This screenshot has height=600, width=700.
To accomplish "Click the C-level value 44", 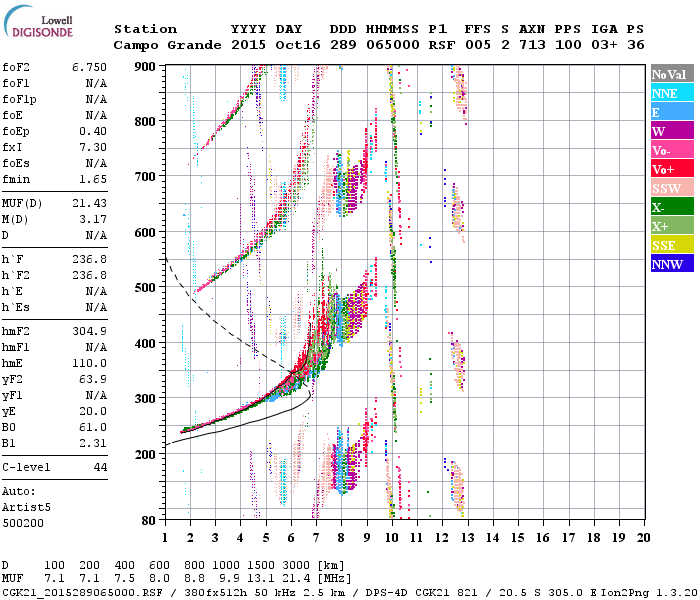I will pos(100,468).
